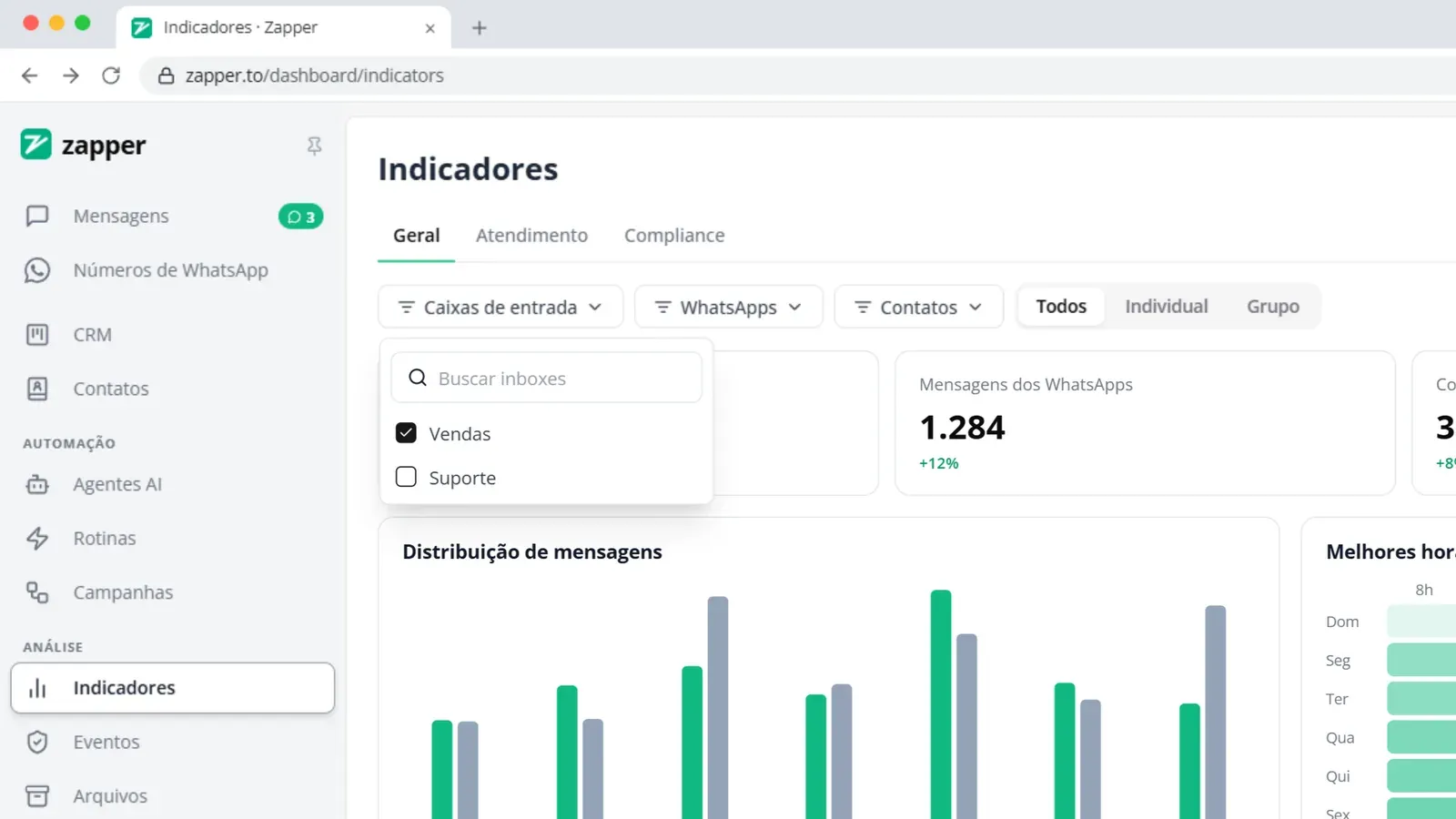Open the Contatos filter dropdown
This screenshot has width=1456, height=819.
[x=919, y=307]
